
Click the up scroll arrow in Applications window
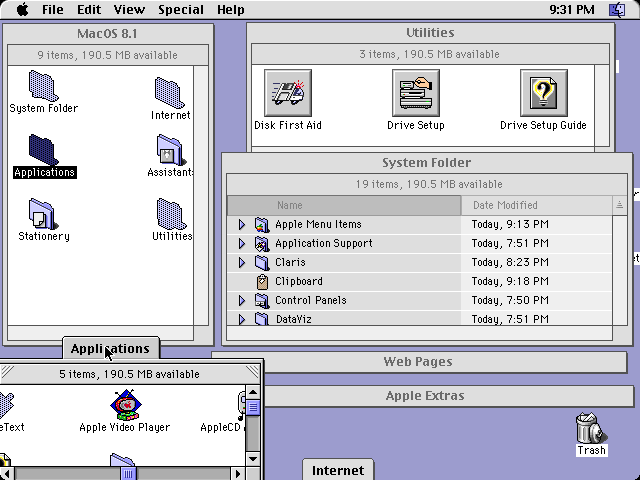click(253, 392)
